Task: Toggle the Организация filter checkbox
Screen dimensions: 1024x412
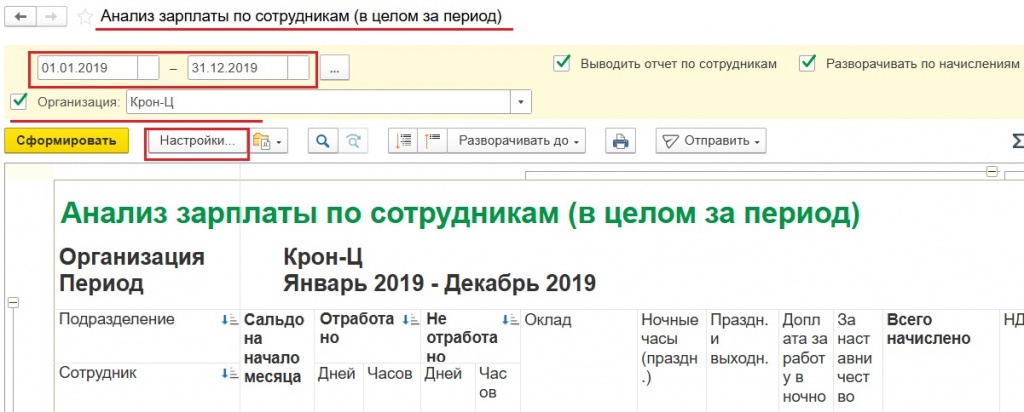Action: point(20,101)
